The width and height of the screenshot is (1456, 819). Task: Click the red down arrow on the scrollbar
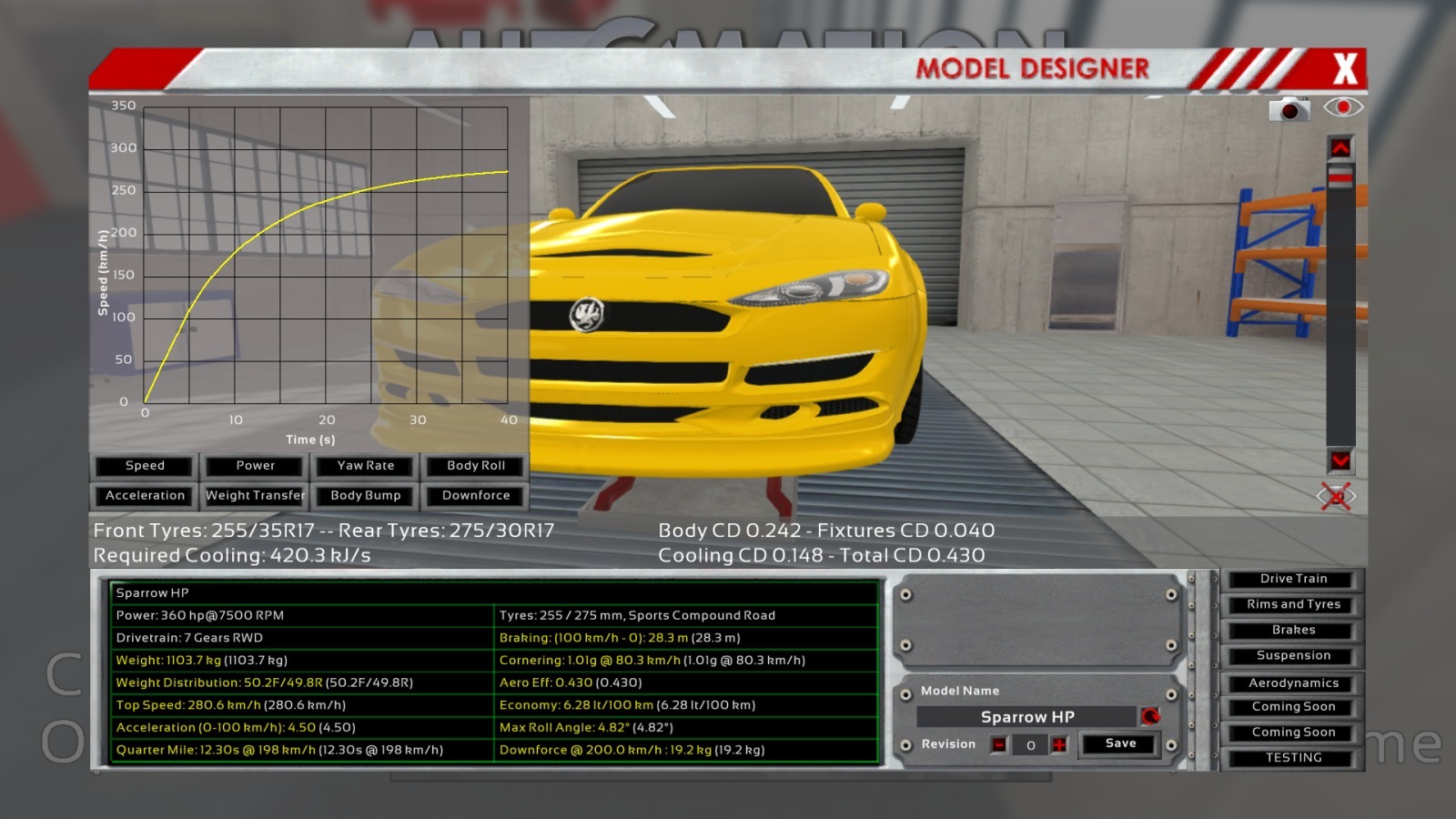pos(1340,460)
